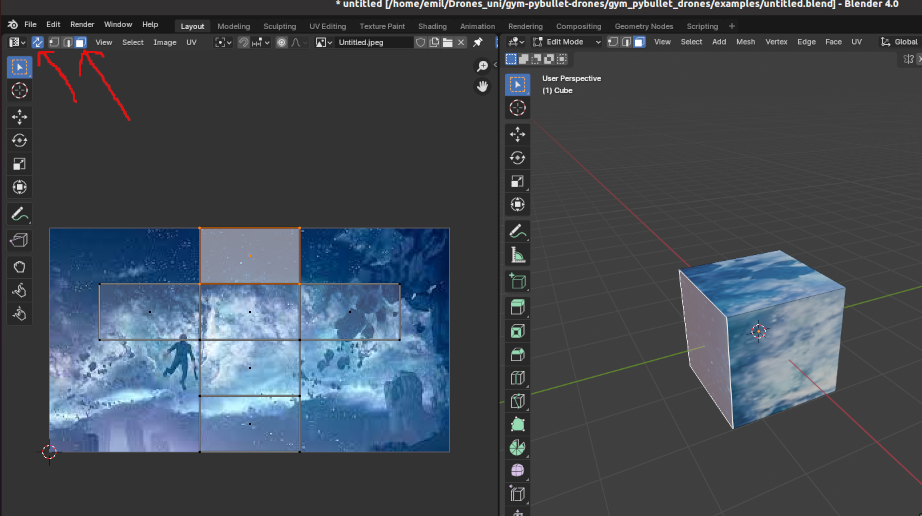
Task: Enable vertex select mode in UV editor header
Action: [x=54, y=42]
